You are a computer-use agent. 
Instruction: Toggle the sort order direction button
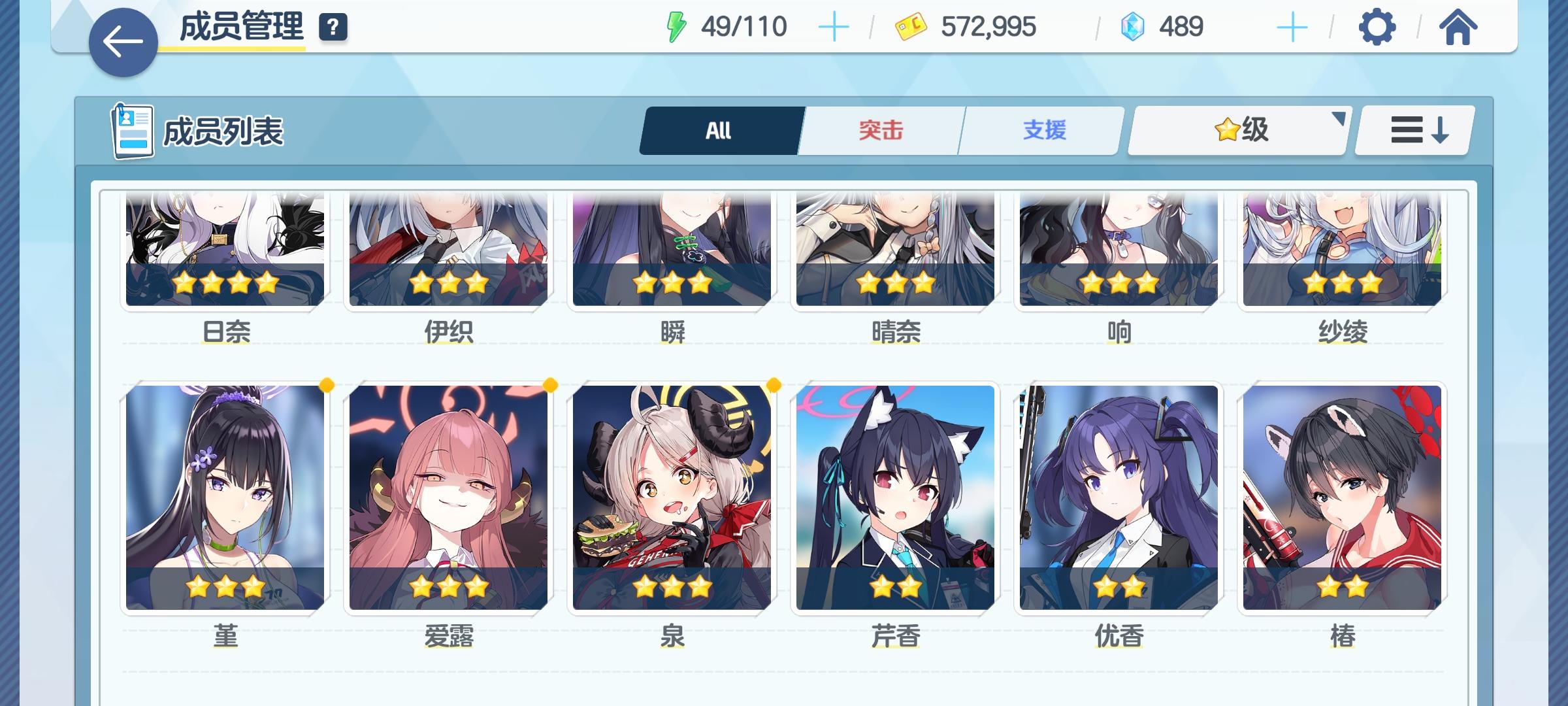1414,130
